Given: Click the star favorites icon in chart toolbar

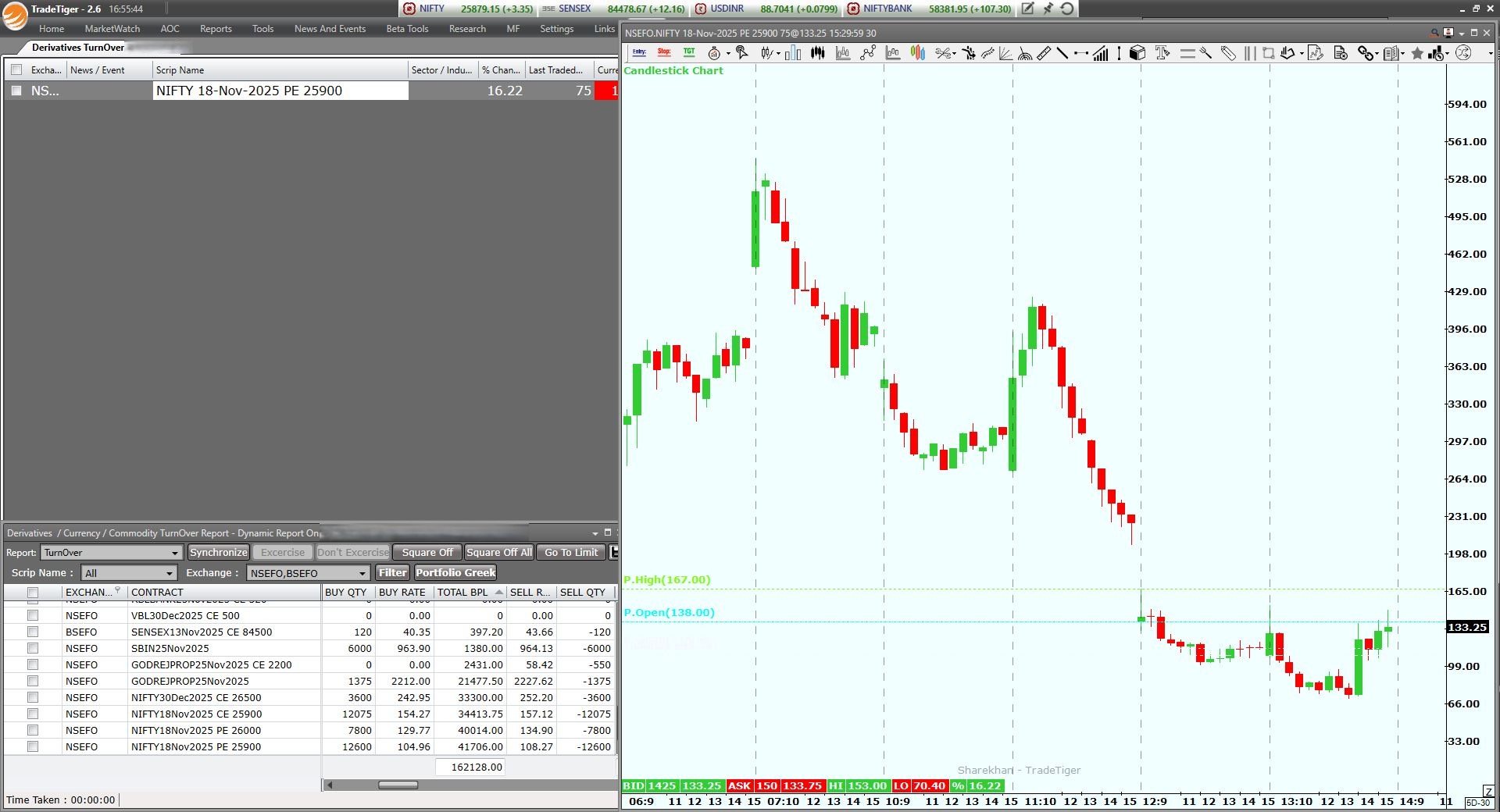Looking at the screenshot, I should (1417, 53).
